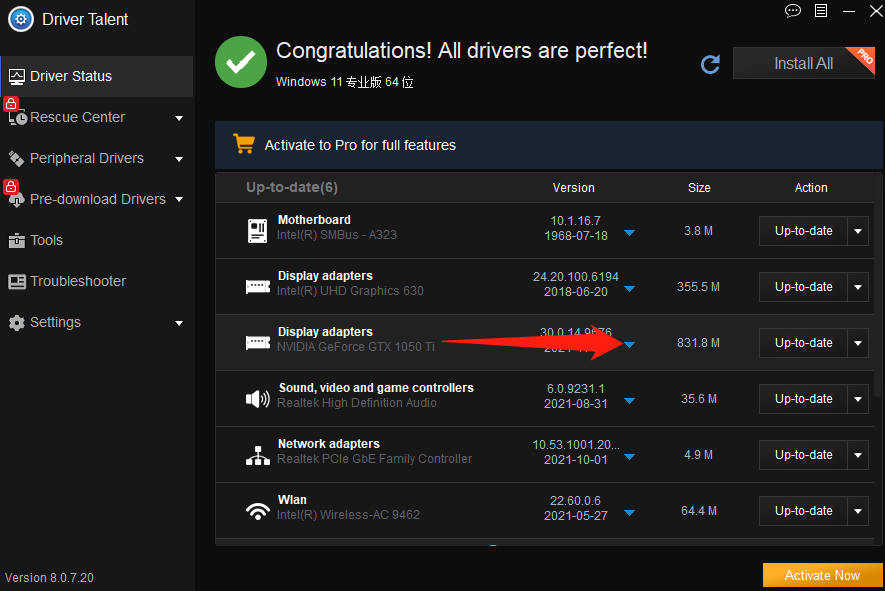
Task: Open version dropdown for Motherboard driver
Action: pyautogui.click(x=629, y=233)
